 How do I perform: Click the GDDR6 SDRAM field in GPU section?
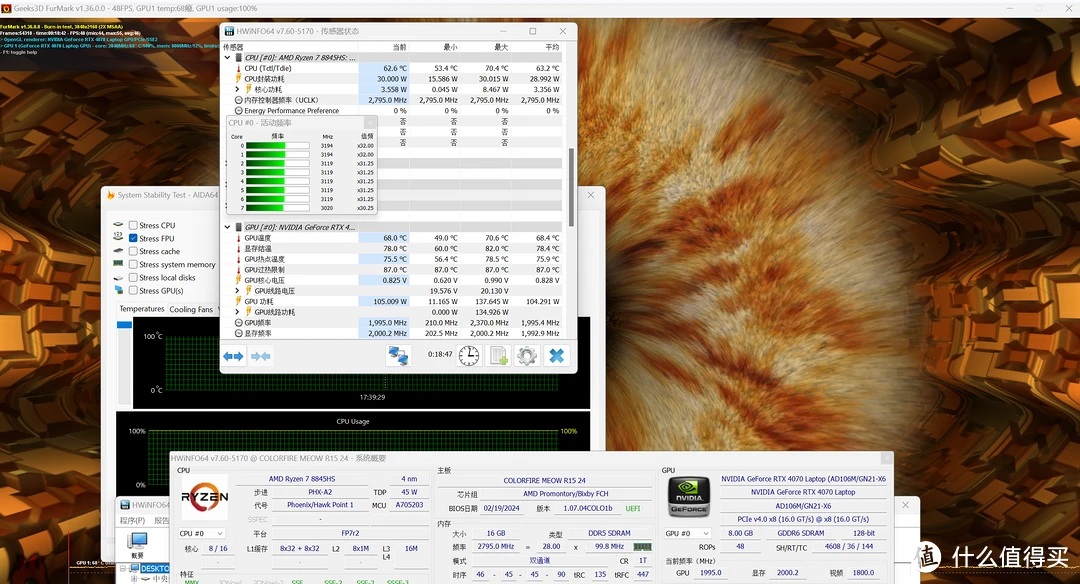coord(800,533)
